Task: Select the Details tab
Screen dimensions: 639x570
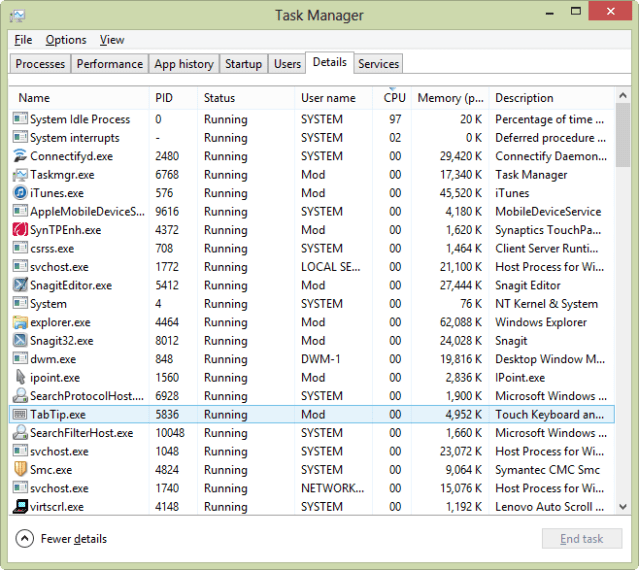Action: click(x=330, y=62)
